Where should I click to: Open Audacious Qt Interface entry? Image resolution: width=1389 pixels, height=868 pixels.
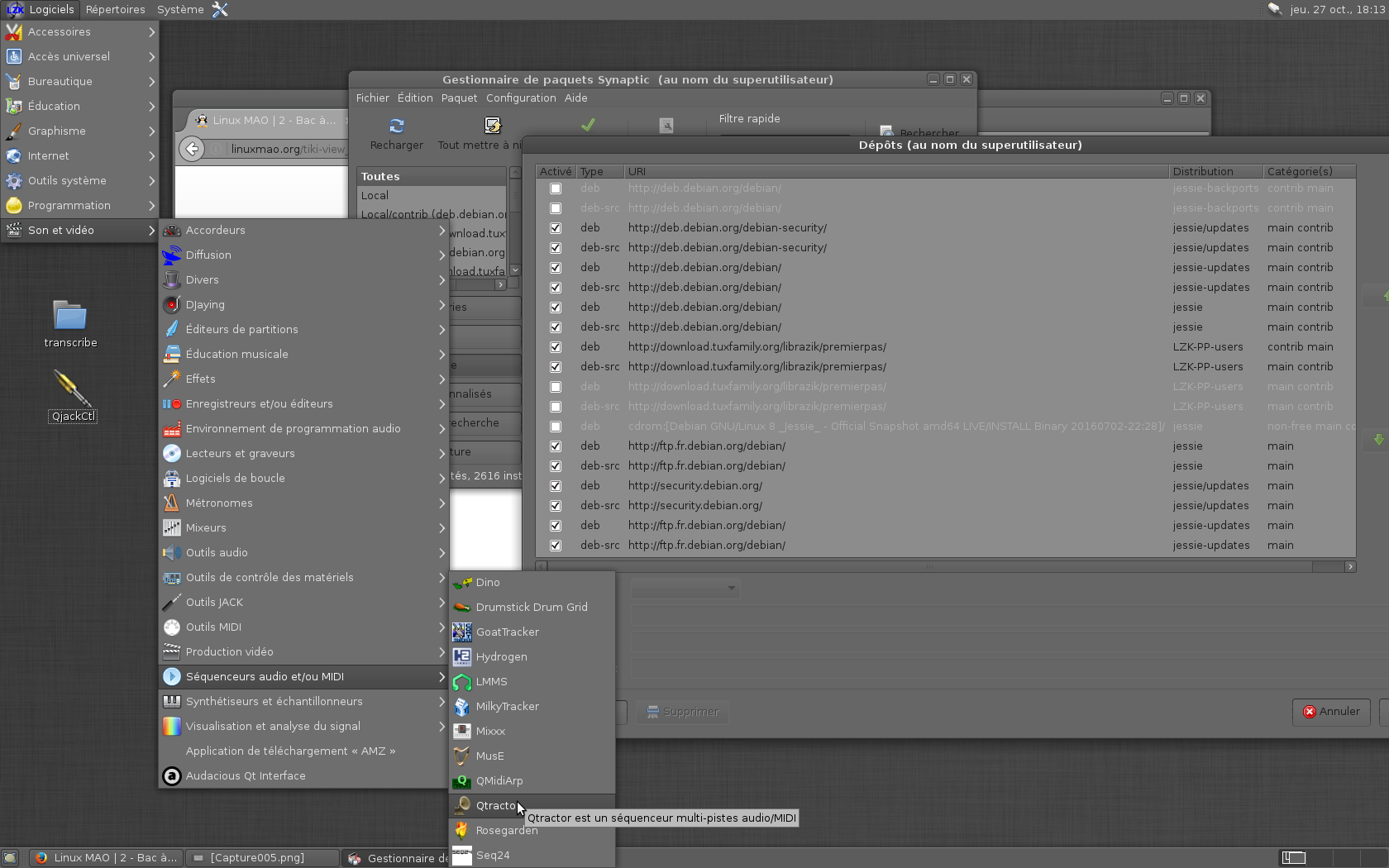click(x=246, y=776)
